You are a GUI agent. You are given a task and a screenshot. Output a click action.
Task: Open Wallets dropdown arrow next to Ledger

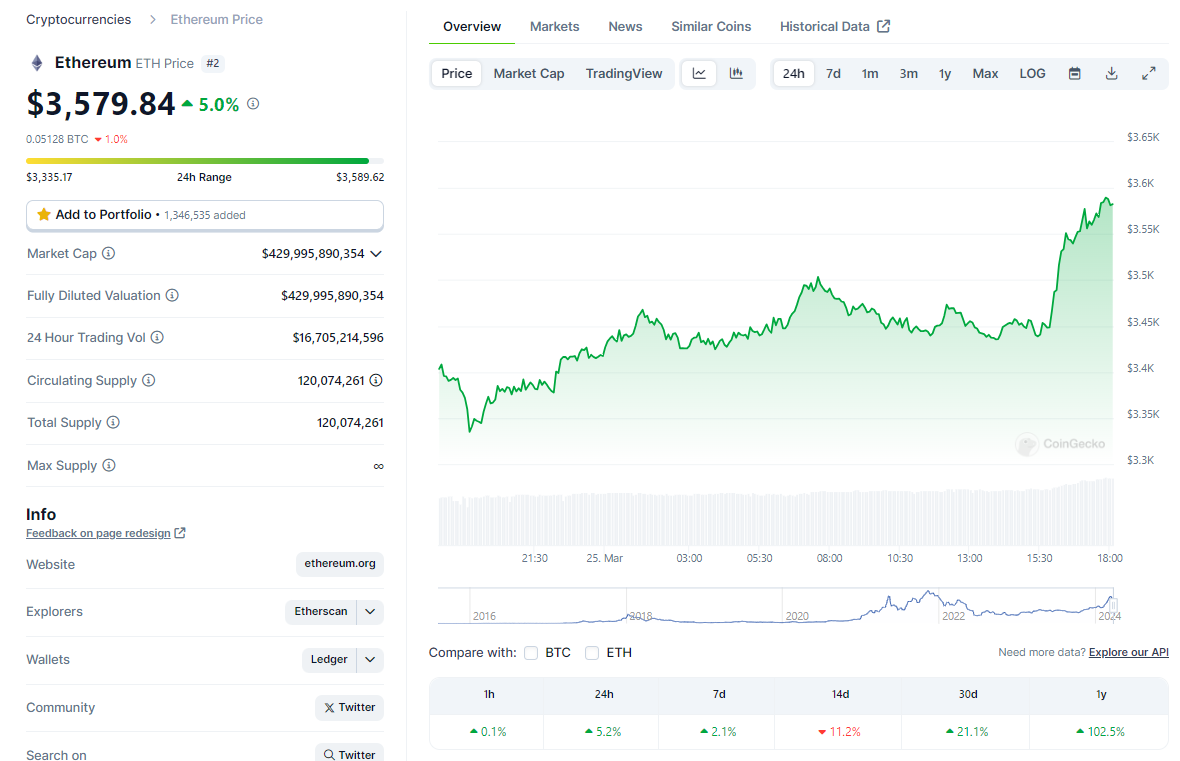click(x=370, y=659)
